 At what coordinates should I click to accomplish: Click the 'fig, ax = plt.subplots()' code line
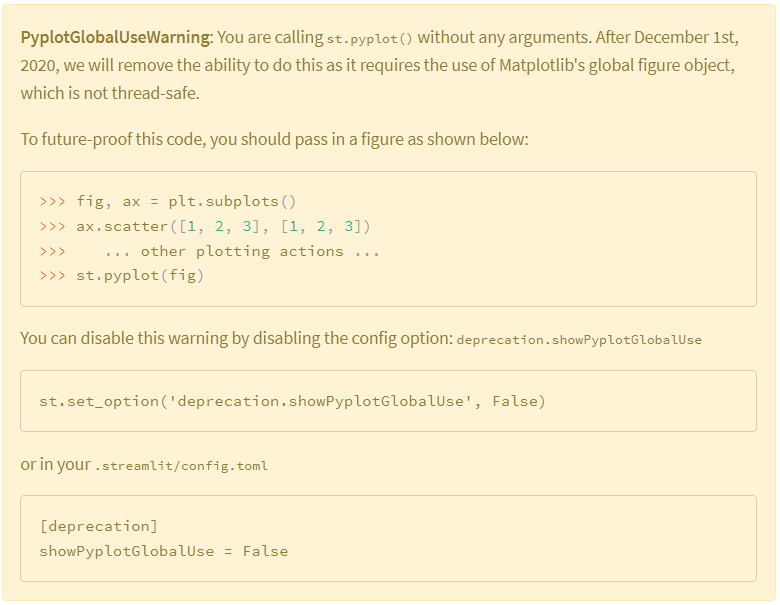click(168, 202)
